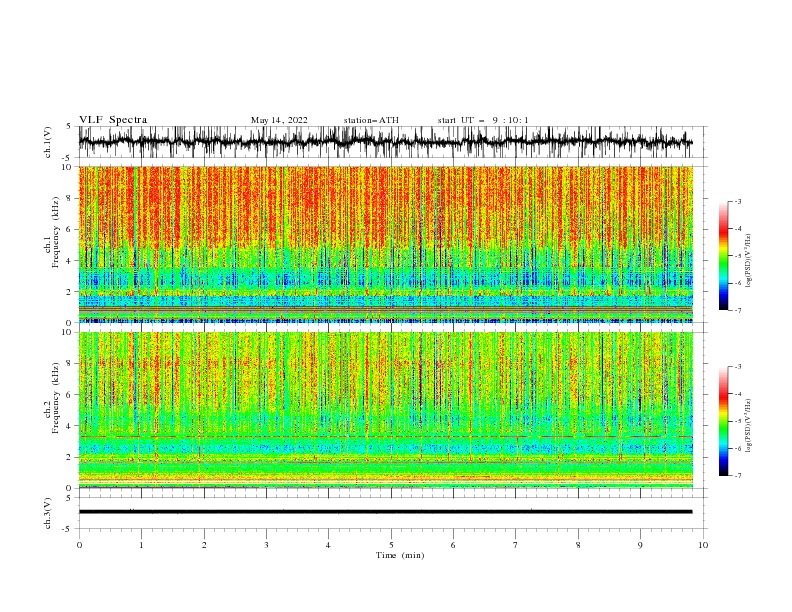Viewport: 792px width, 612px height.
Task: Click the -5 label on ch.1 color bar
Action: (738, 256)
